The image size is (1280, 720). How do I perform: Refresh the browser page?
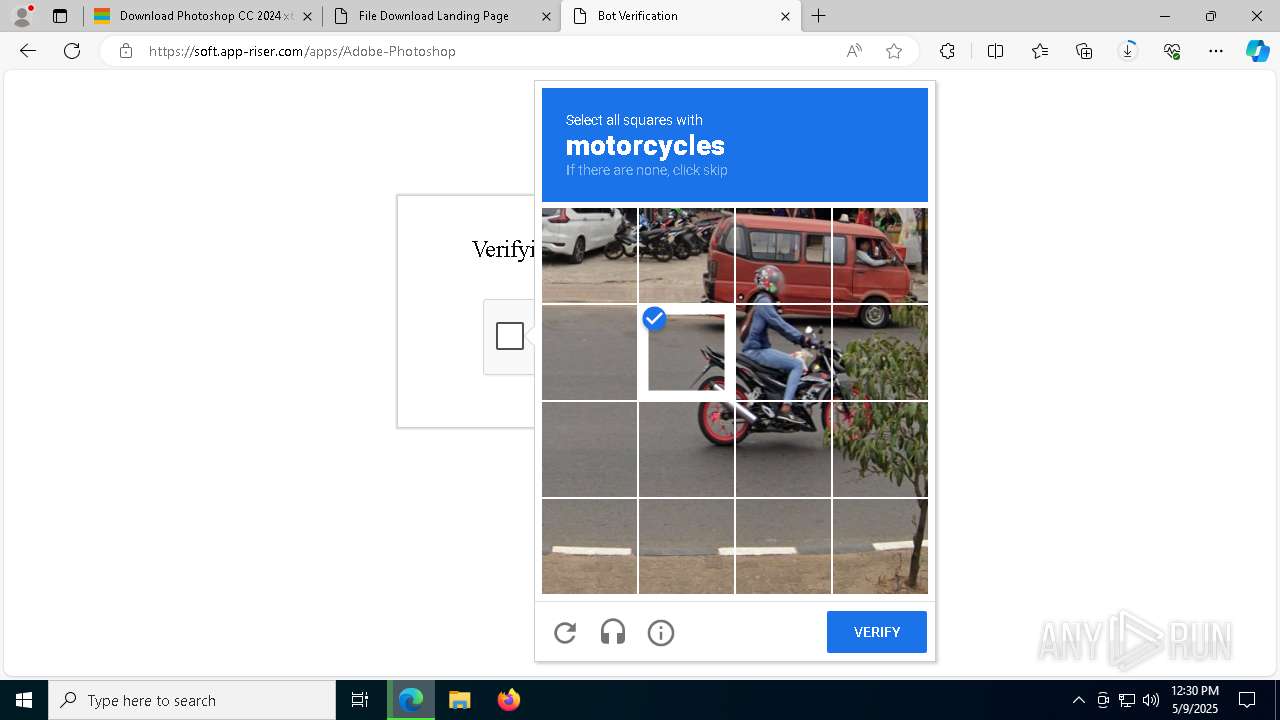click(x=72, y=51)
